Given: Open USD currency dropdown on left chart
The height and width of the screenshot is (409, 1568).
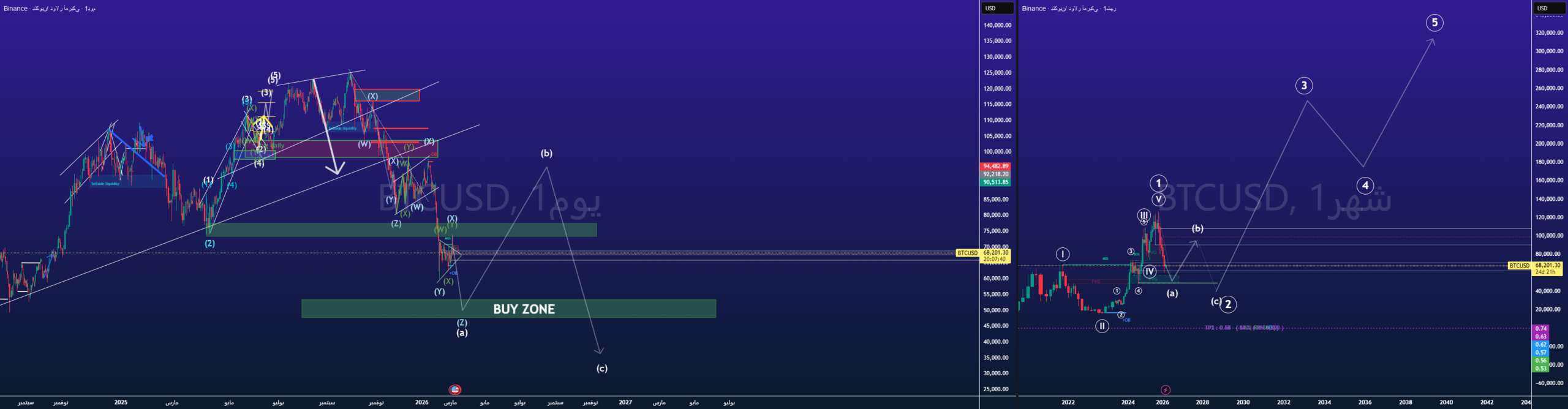Looking at the screenshot, I should pyautogui.click(x=997, y=8).
